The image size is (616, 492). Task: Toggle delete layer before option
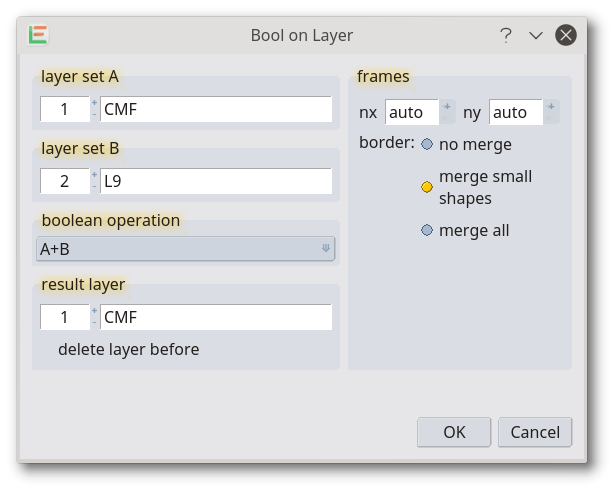pos(128,349)
